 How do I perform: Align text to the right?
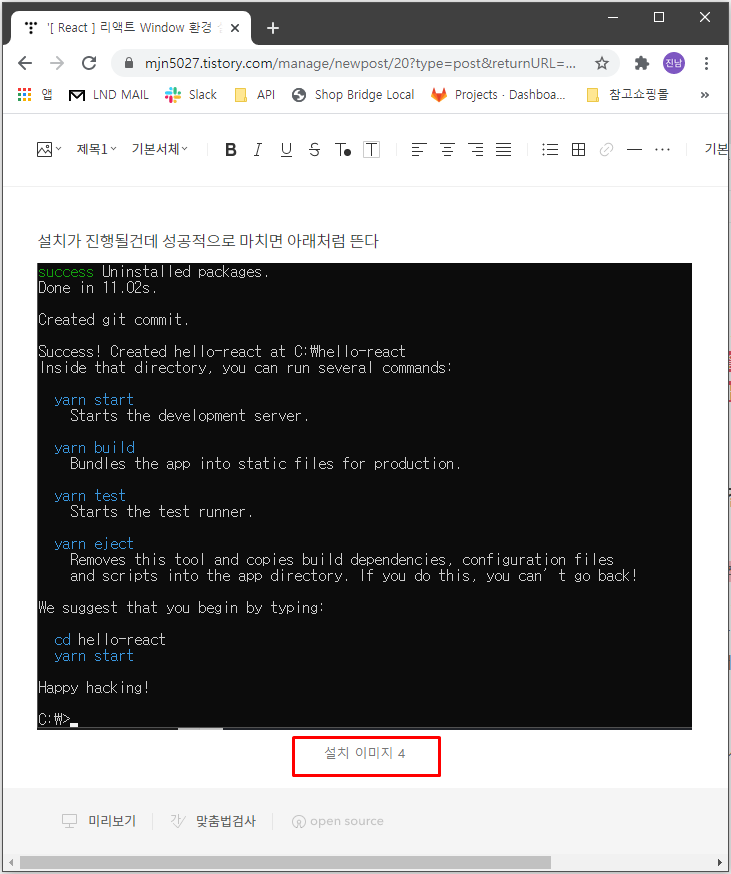[476, 149]
